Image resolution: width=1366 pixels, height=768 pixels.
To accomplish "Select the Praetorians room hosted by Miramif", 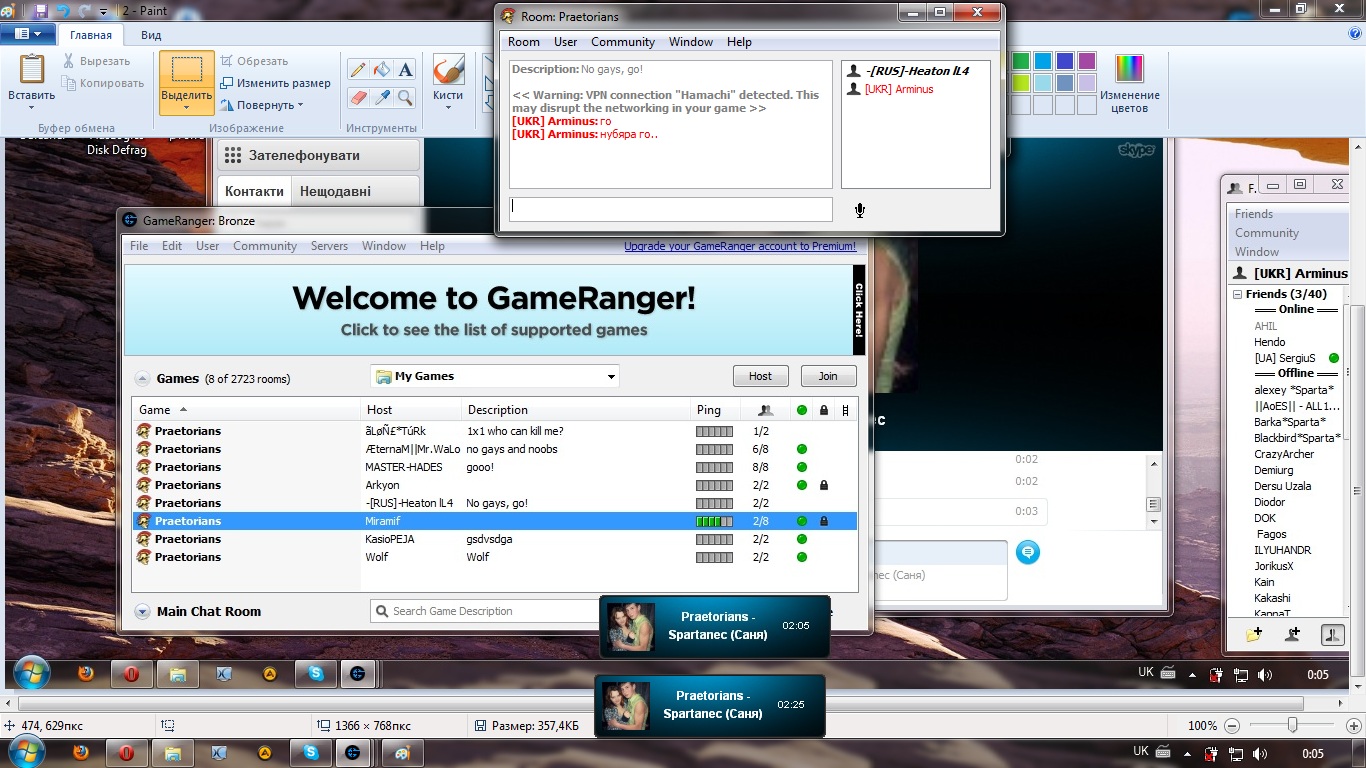I will (x=495, y=521).
